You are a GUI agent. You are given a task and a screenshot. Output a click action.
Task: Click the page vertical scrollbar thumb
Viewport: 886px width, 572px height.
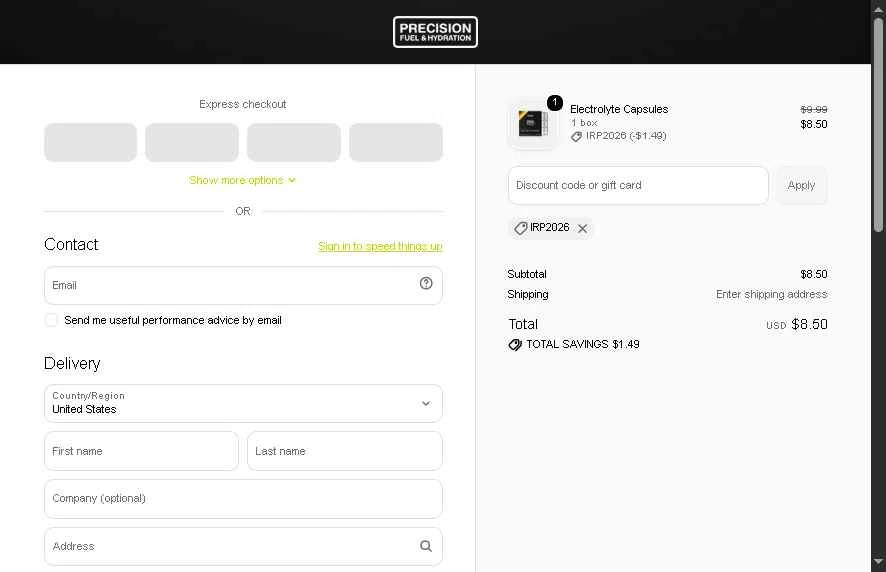tap(878, 124)
